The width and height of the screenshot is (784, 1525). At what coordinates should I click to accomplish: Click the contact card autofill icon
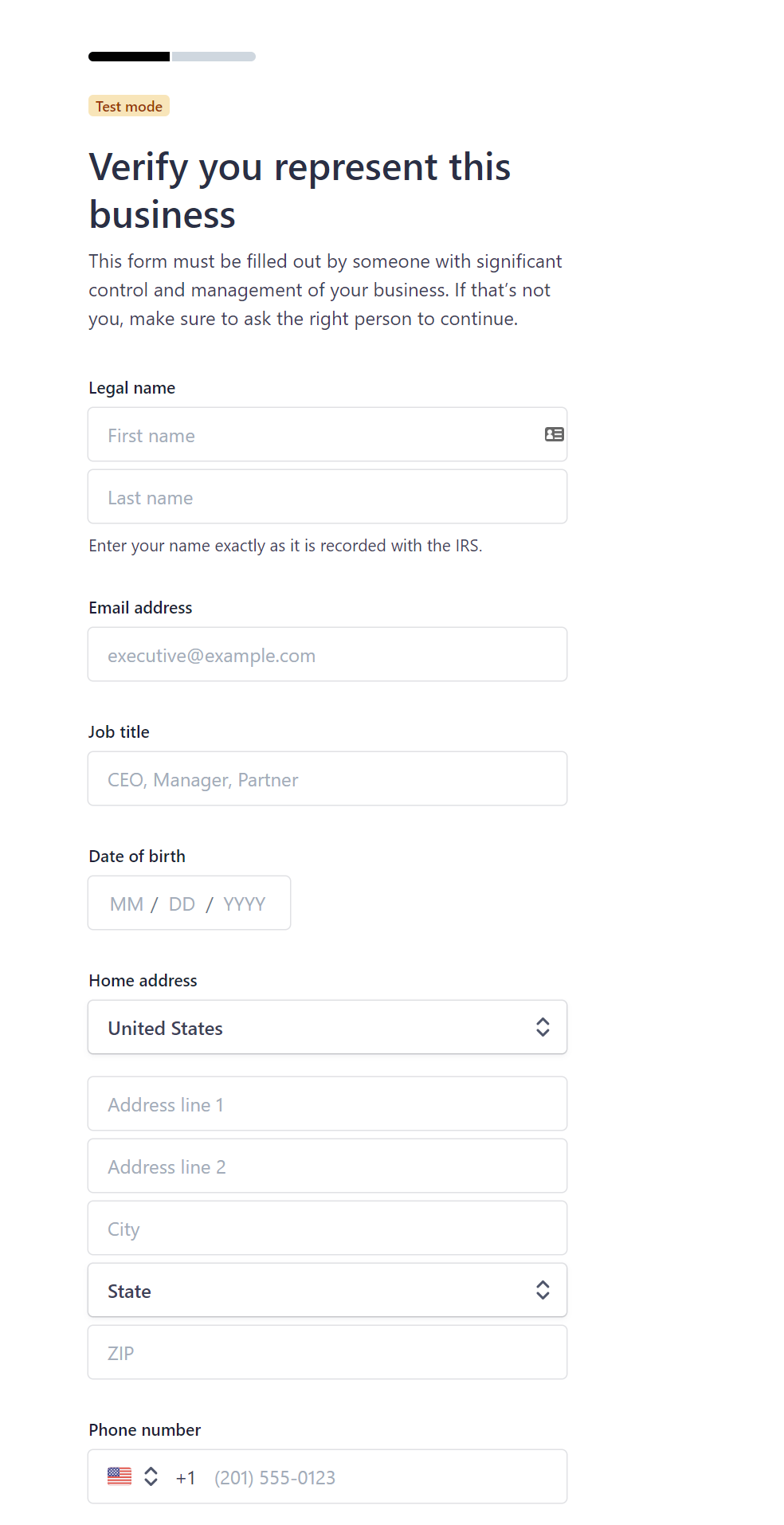tap(554, 434)
